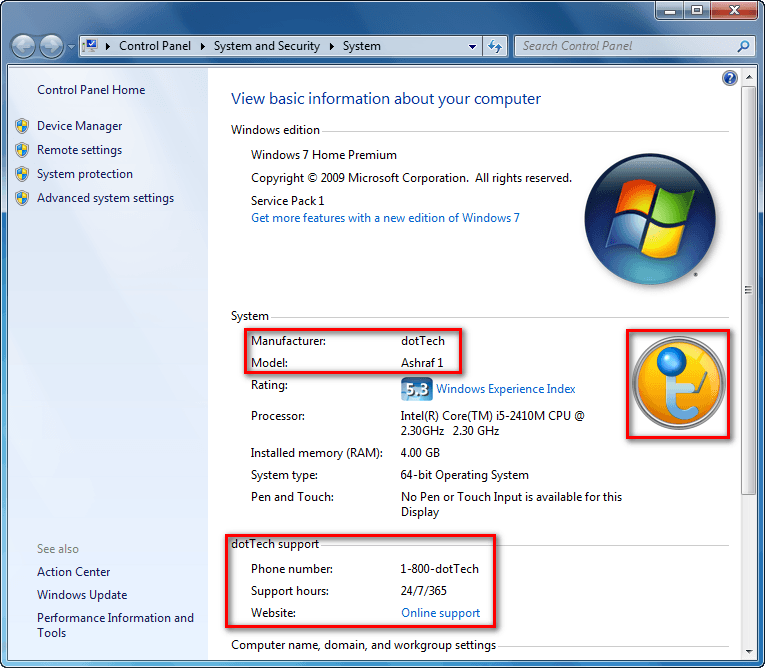The image size is (765, 668).
Task: Open Windows Experience Index link
Action: [505, 389]
